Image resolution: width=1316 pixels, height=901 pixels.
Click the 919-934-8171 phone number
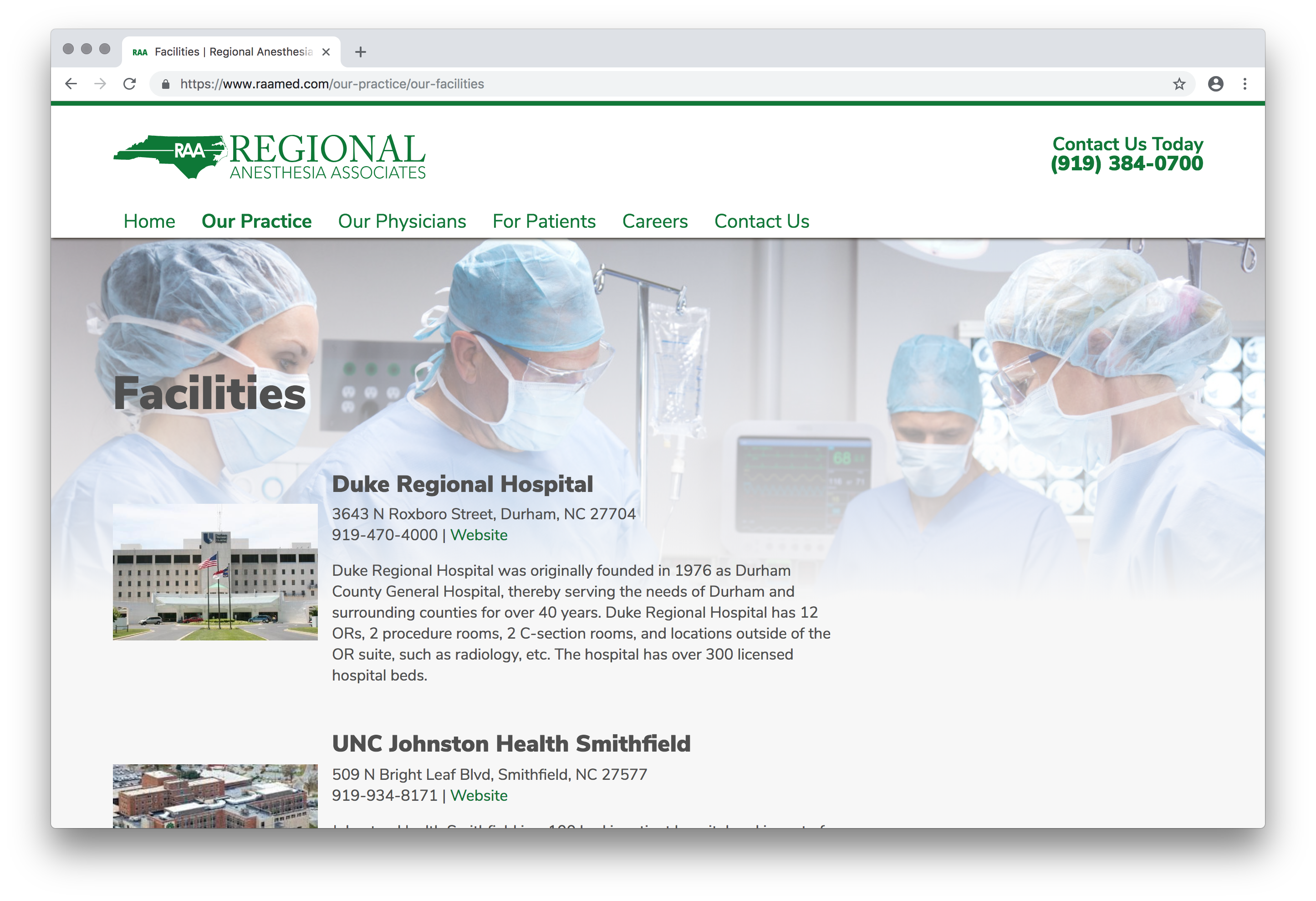[x=384, y=795]
